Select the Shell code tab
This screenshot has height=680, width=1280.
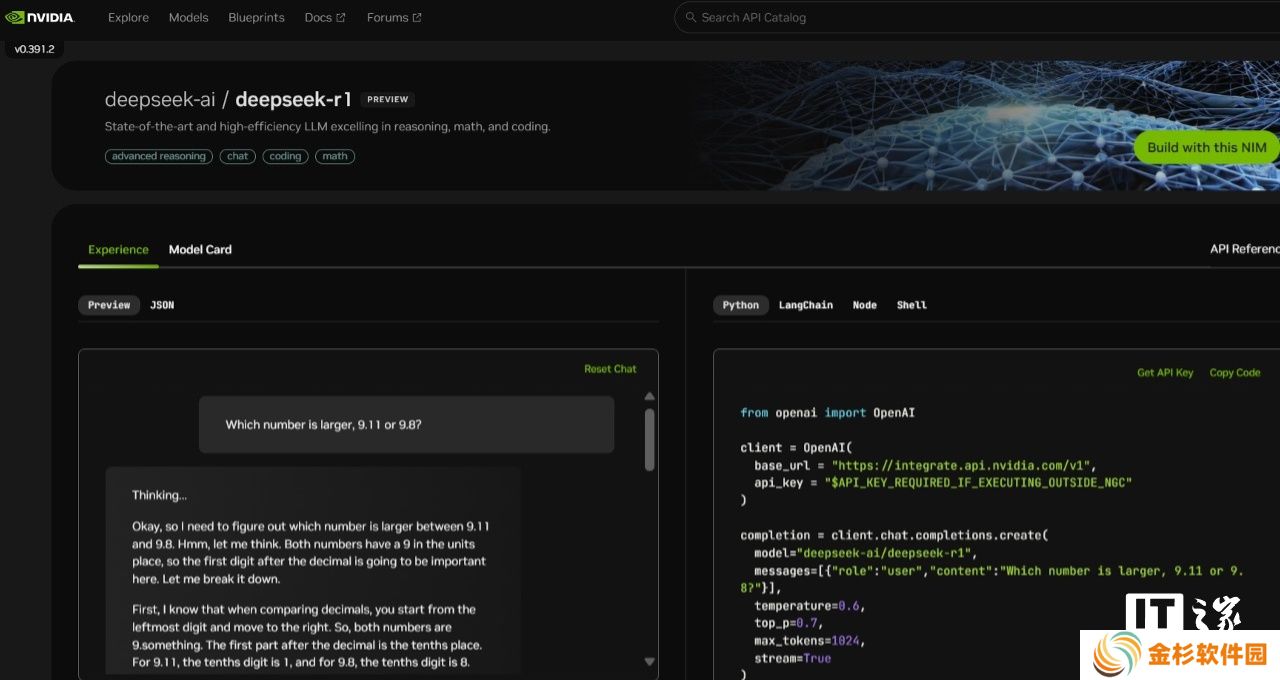[x=912, y=305]
